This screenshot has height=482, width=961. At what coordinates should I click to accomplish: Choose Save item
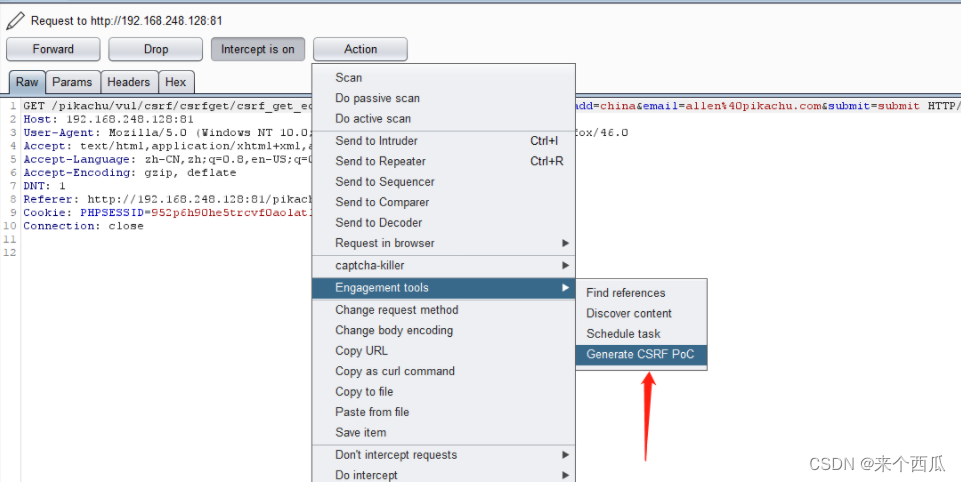444,432
